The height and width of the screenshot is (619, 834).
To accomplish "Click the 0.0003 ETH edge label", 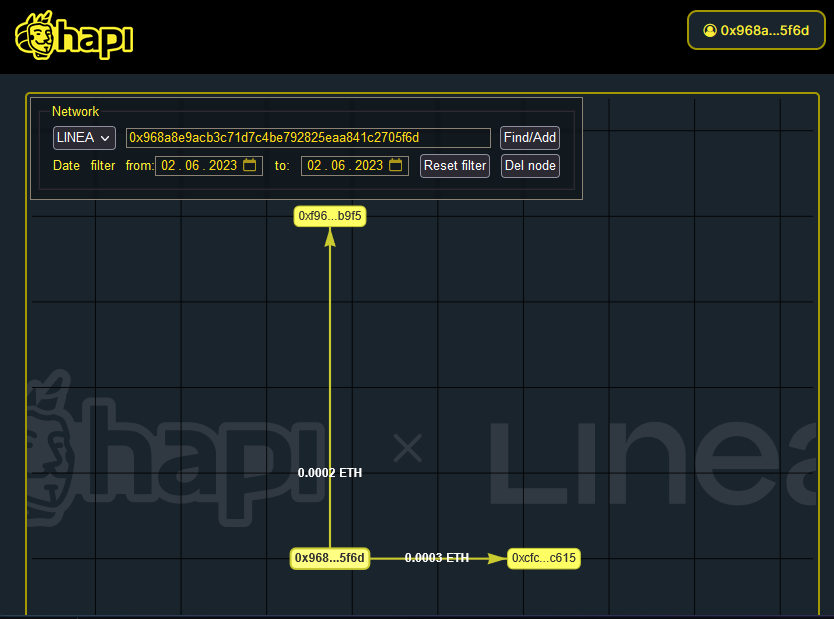I will tap(437, 558).
